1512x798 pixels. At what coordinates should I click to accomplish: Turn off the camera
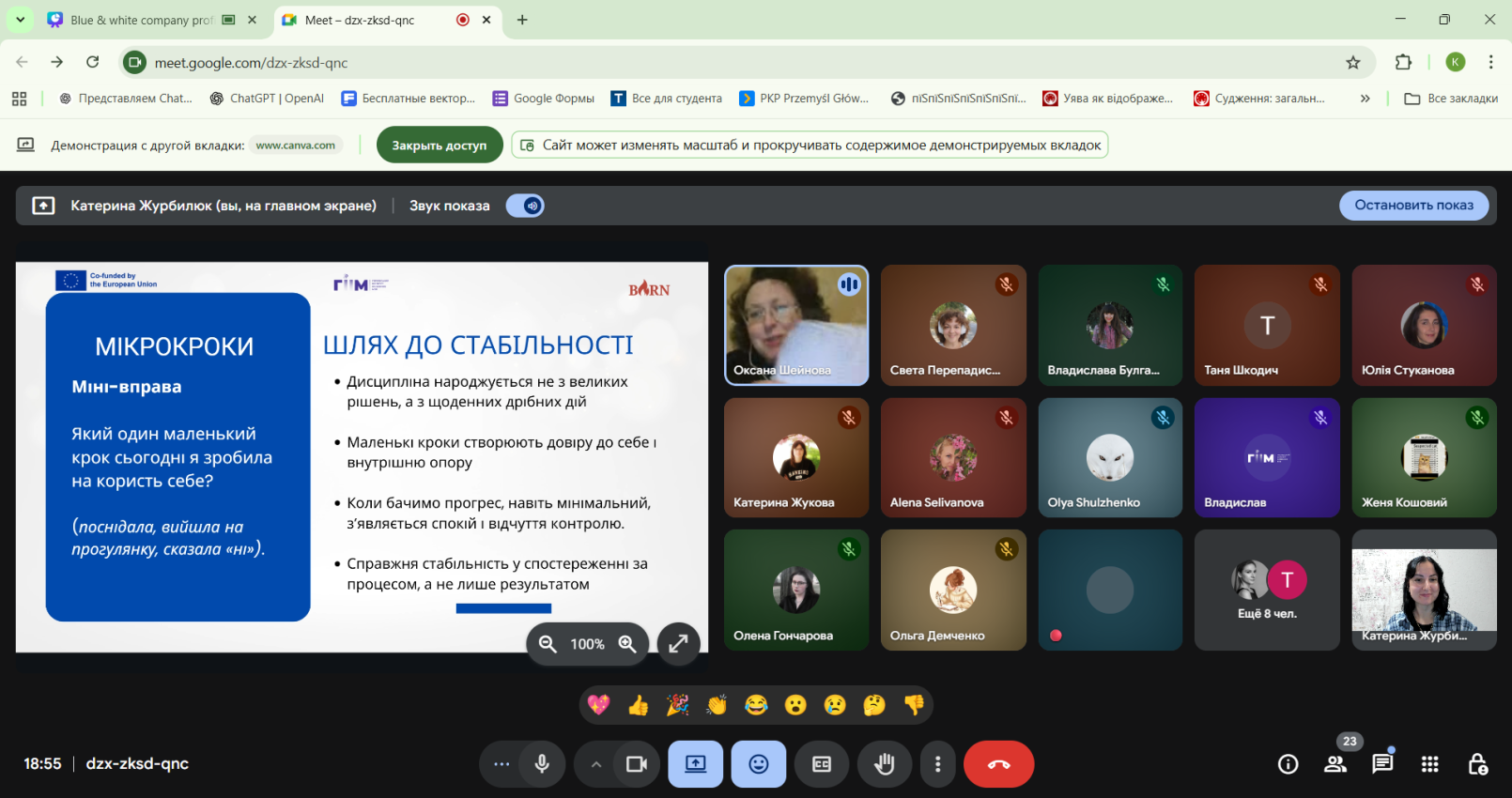tap(637, 764)
